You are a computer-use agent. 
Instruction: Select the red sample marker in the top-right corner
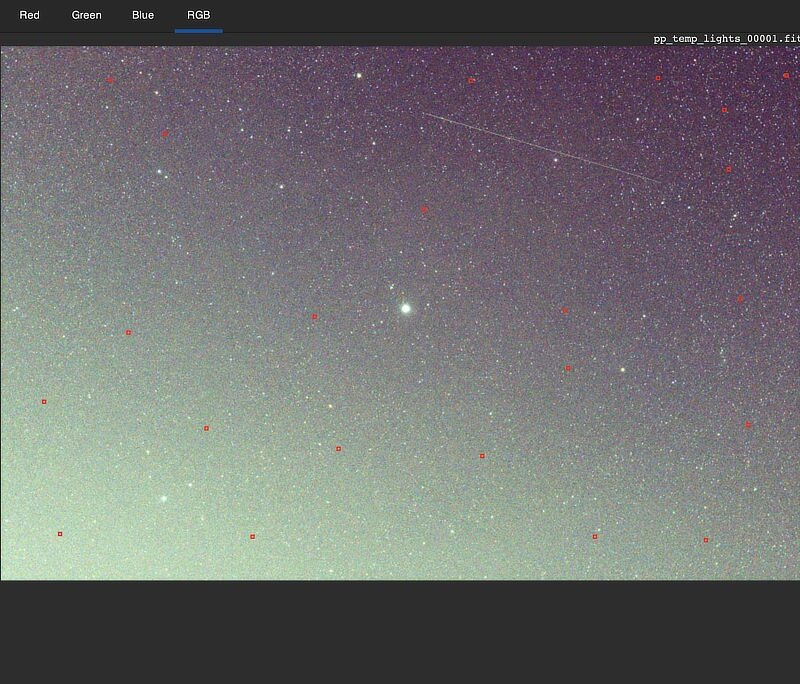pyautogui.click(x=786, y=75)
